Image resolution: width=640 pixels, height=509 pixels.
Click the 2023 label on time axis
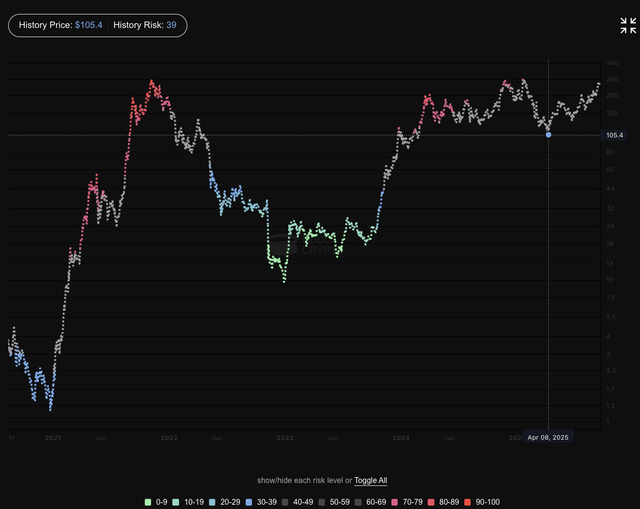click(285, 438)
